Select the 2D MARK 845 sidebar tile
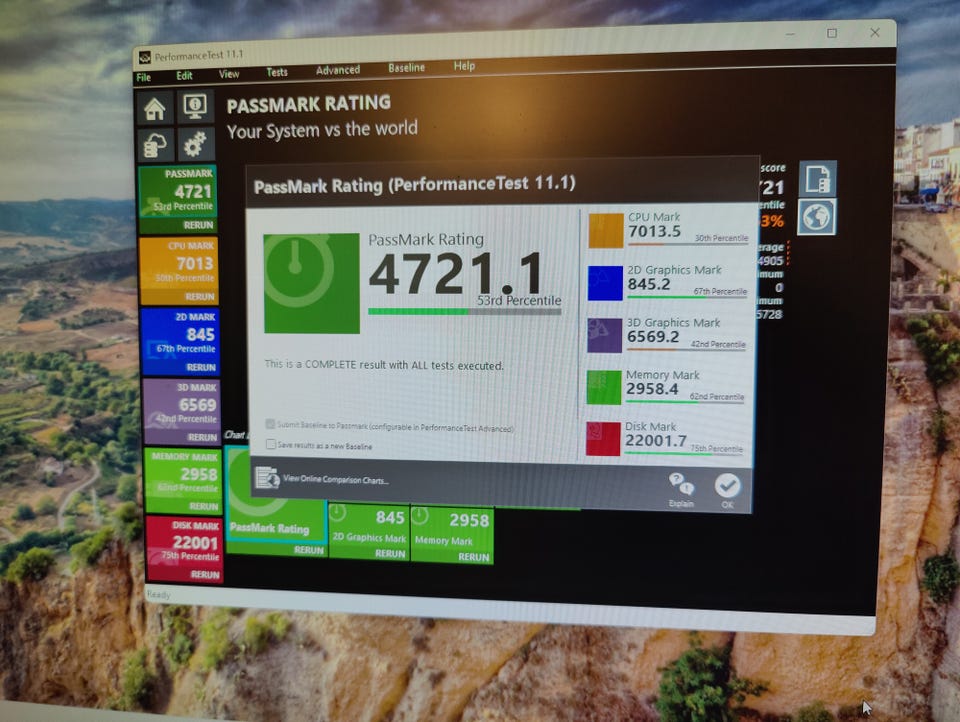960x722 pixels. coord(180,342)
